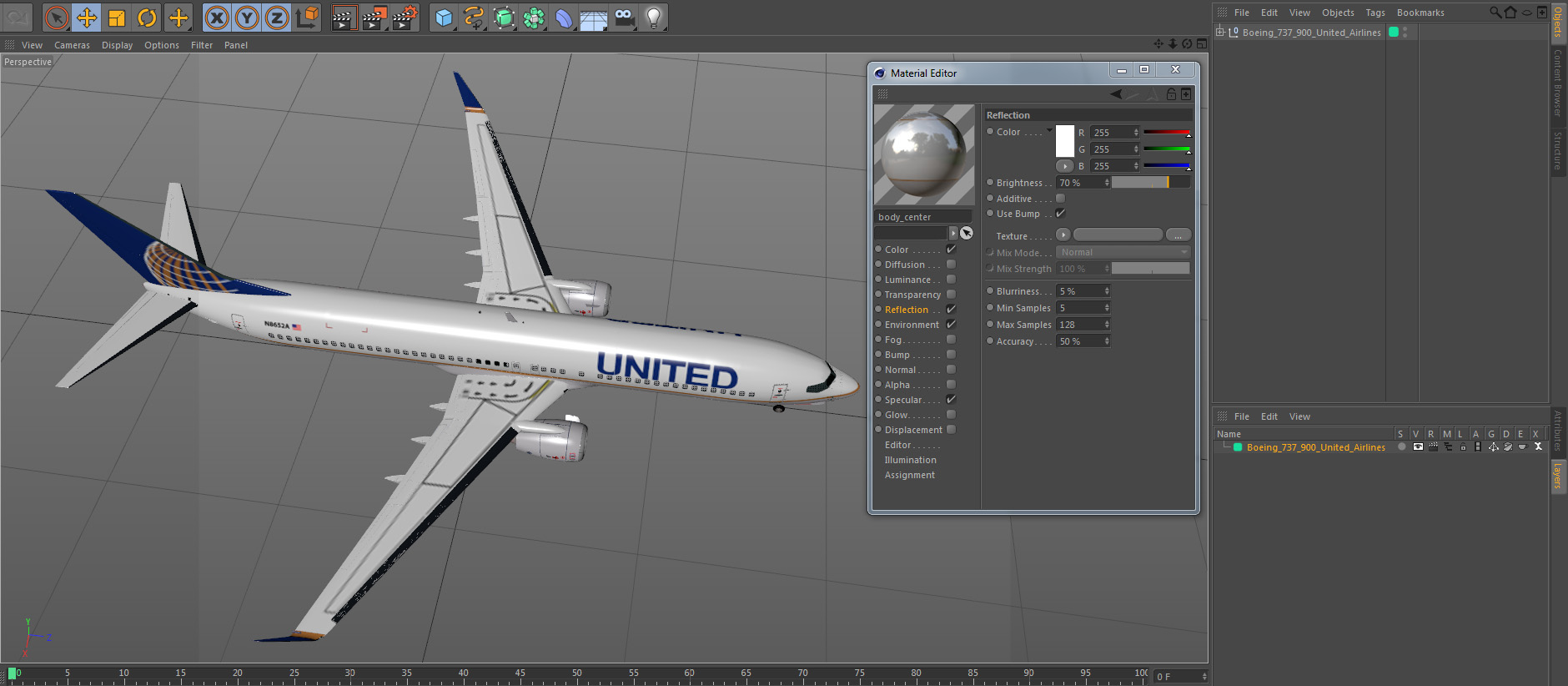Enable the Transparency channel checkbox
Viewport: 1568px width, 686px height.
[951, 295]
